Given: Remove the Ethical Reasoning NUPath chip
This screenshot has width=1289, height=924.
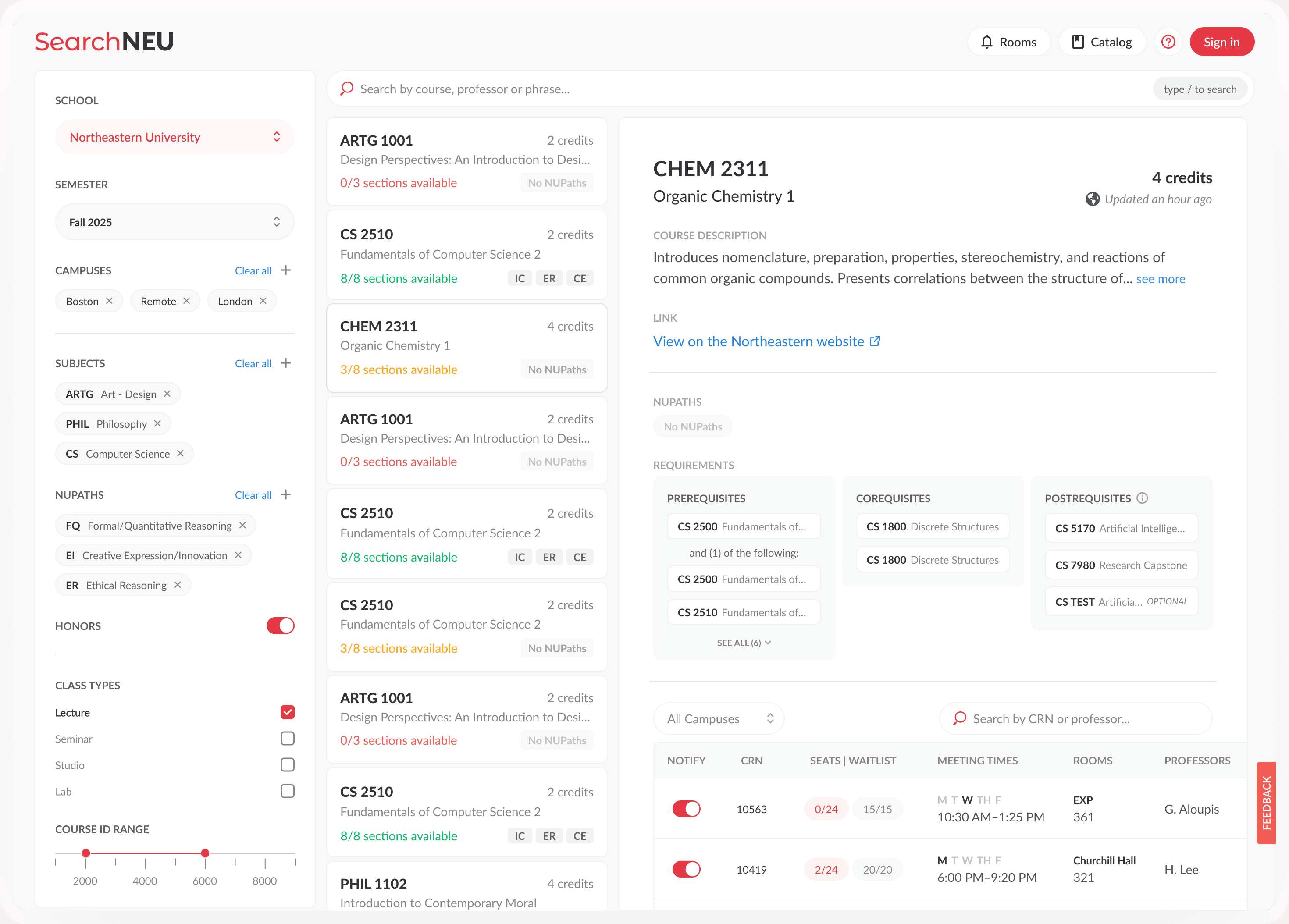Looking at the screenshot, I should pyautogui.click(x=177, y=585).
